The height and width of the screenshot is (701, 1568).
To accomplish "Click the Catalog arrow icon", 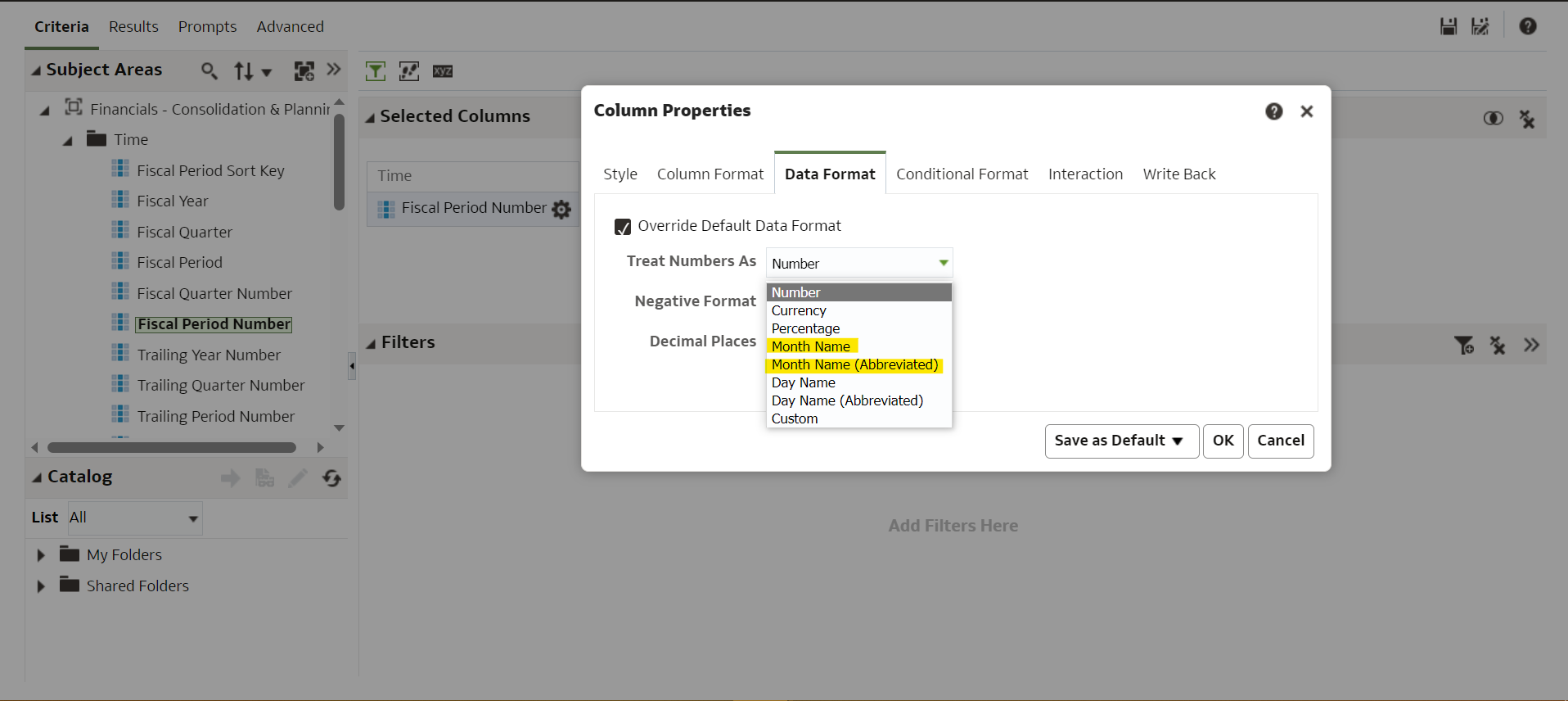I will (231, 478).
